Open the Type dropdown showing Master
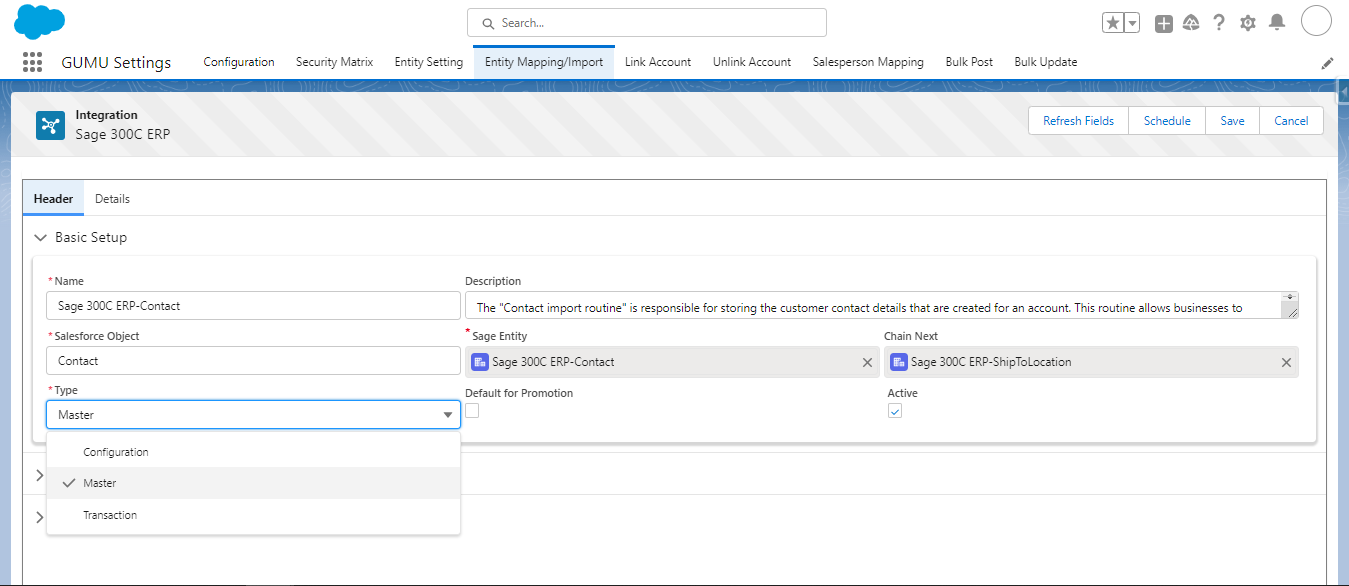The width and height of the screenshot is (1349, 586). tap(253, 415)
